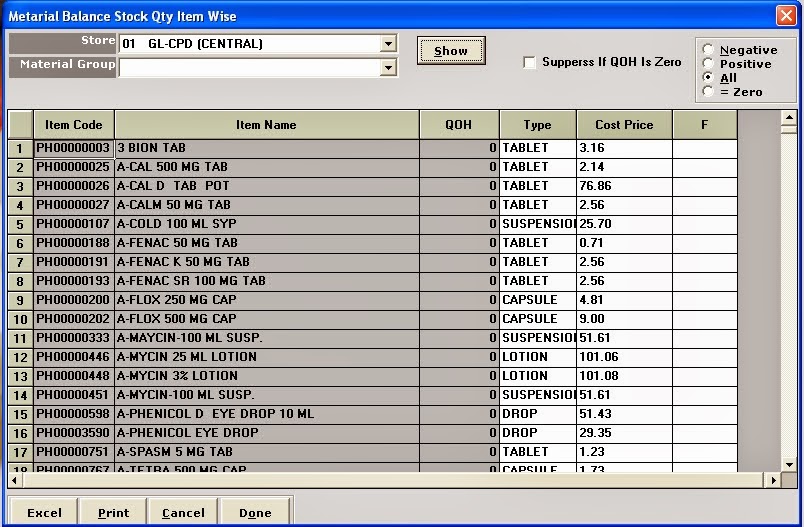Click the Store field showing GL-CPD (CENTRAL)

(250, 44)
